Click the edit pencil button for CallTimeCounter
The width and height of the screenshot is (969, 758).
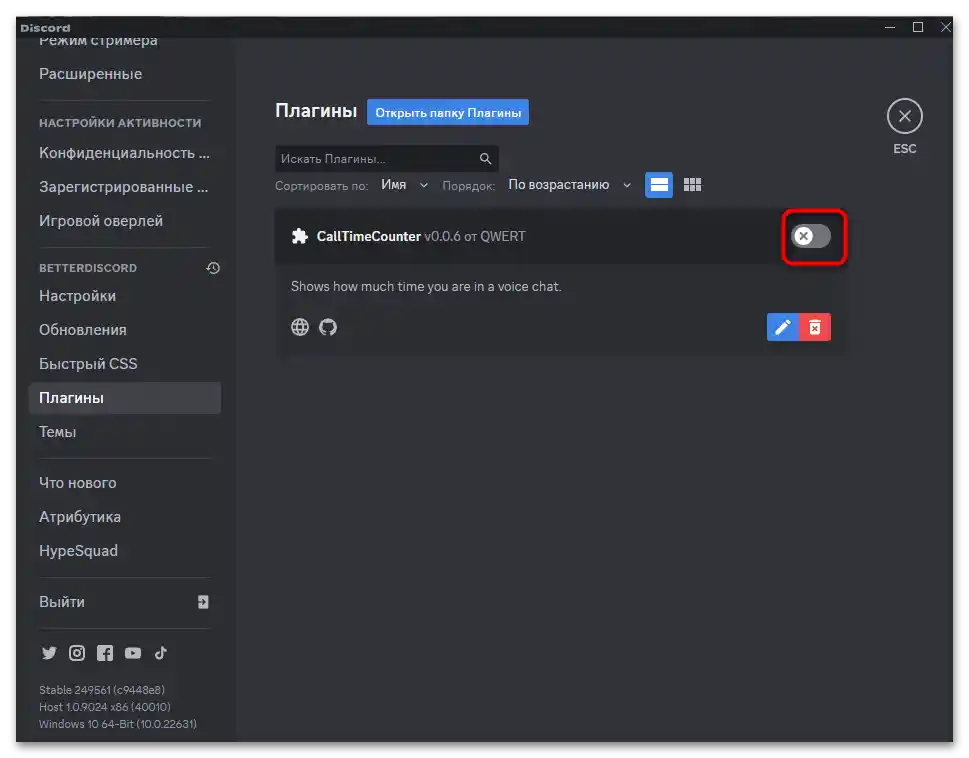point(782,327)
